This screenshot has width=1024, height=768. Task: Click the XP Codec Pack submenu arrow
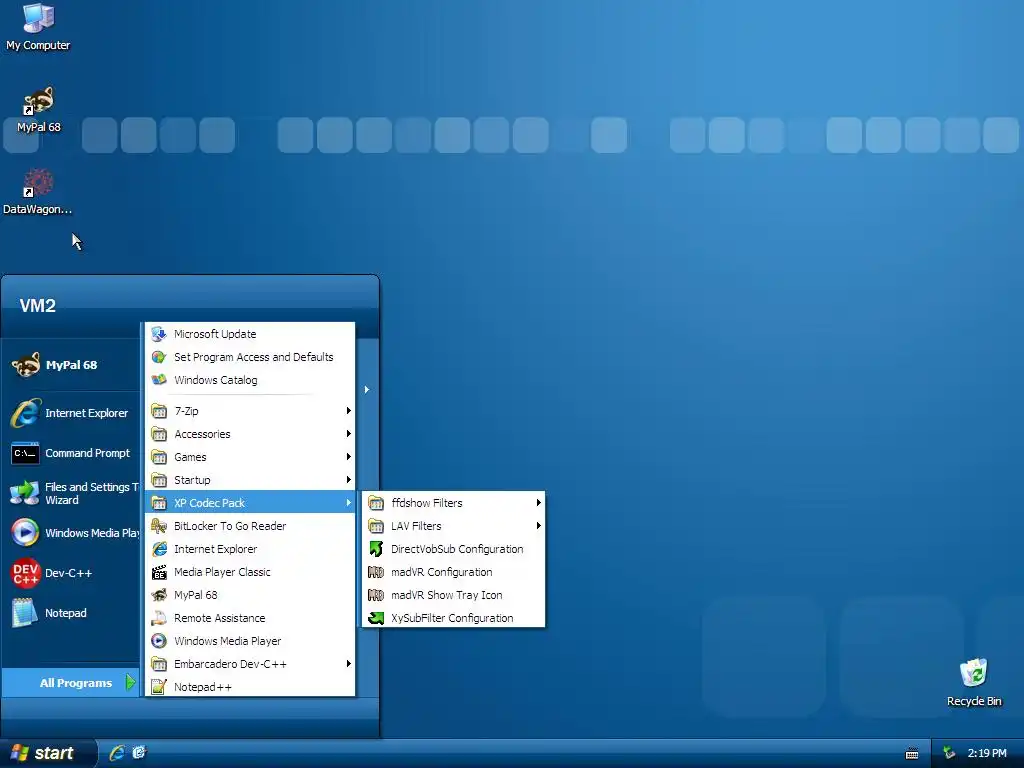[x=349, y=503]
